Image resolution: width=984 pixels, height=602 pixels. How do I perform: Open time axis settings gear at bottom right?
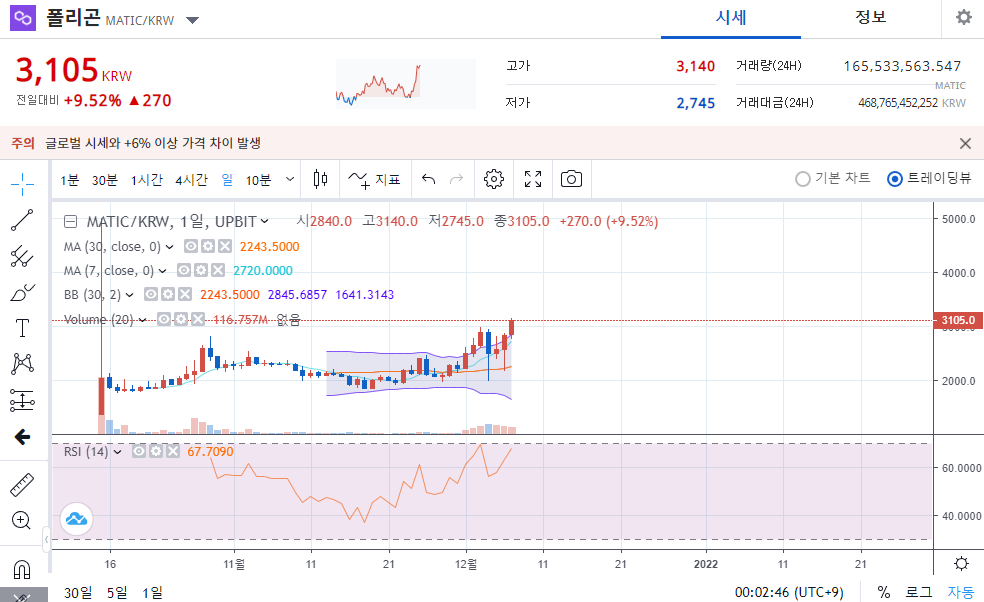961,563
